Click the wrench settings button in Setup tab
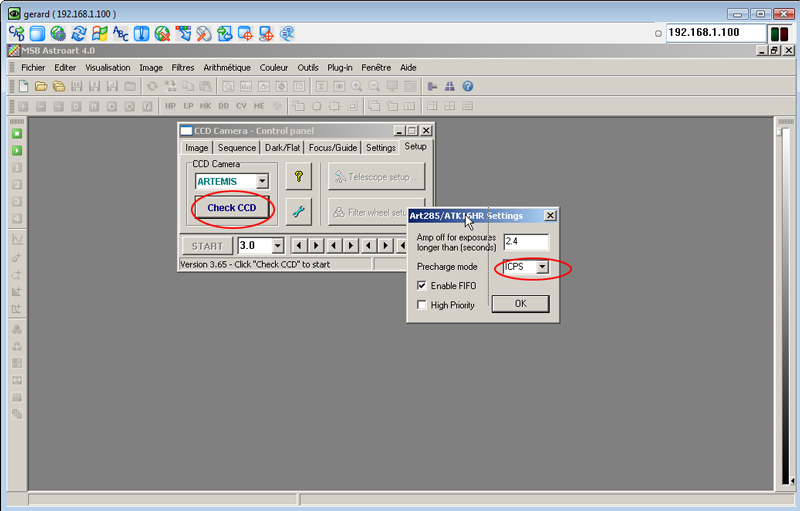 tap(298, 211)
